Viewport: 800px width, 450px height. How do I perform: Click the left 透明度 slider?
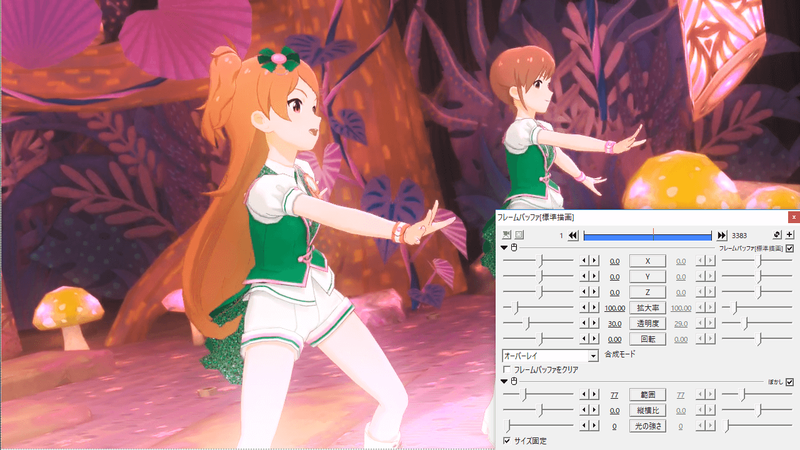[538, 323]
